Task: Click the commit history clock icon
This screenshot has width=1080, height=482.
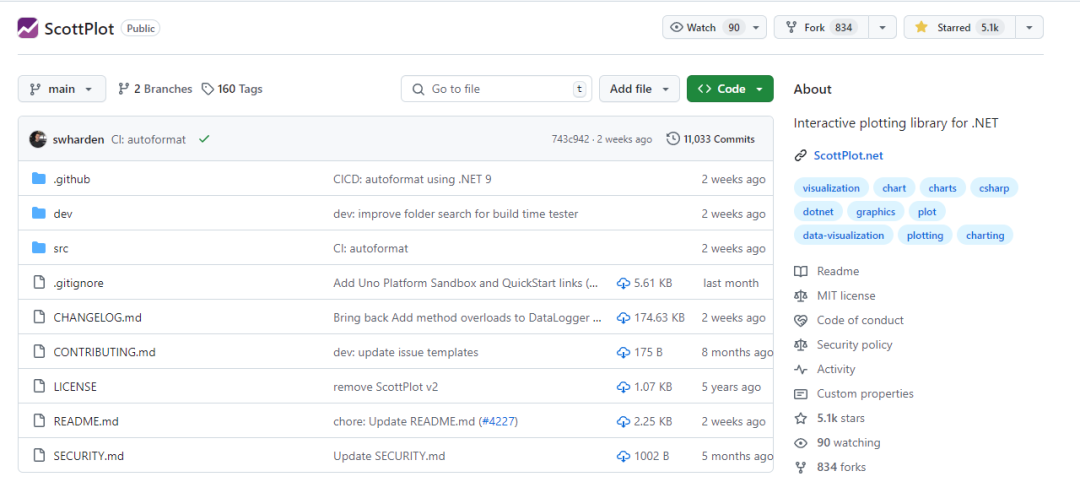Action: pos(673,139)
